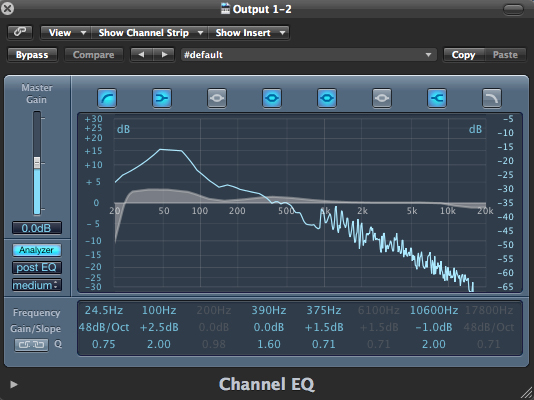The width and height of the screenshot is (534, 400).
Task: Click the 0.75 Q value
Action: click(104, 344)
